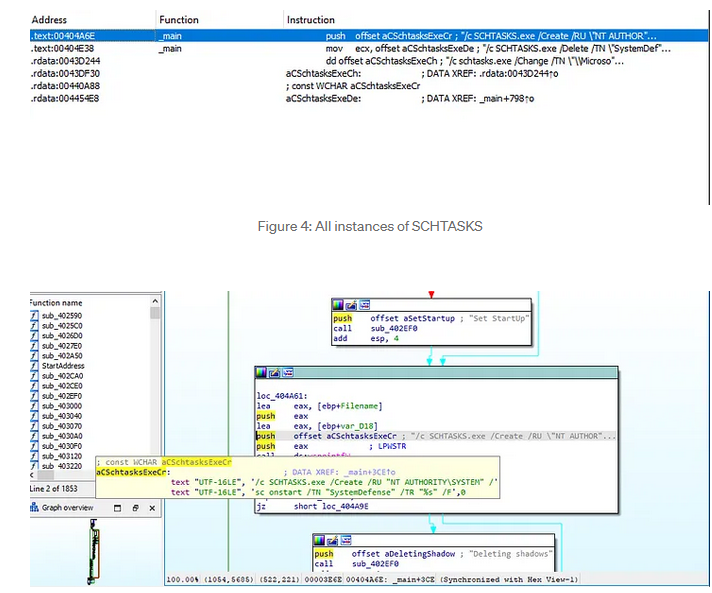Click the node color icon on loc_404A61 block
Image resolution: width=712 pixels, height=593 pixels.
tap(262, 372)
